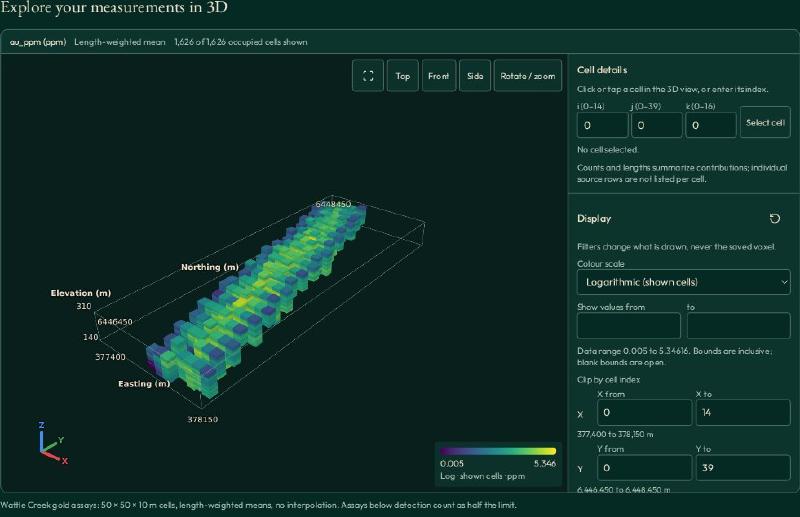This screenshot has height=517, width=800.
Task: Click the 310 elevation tick label
Action: (84, 306)
